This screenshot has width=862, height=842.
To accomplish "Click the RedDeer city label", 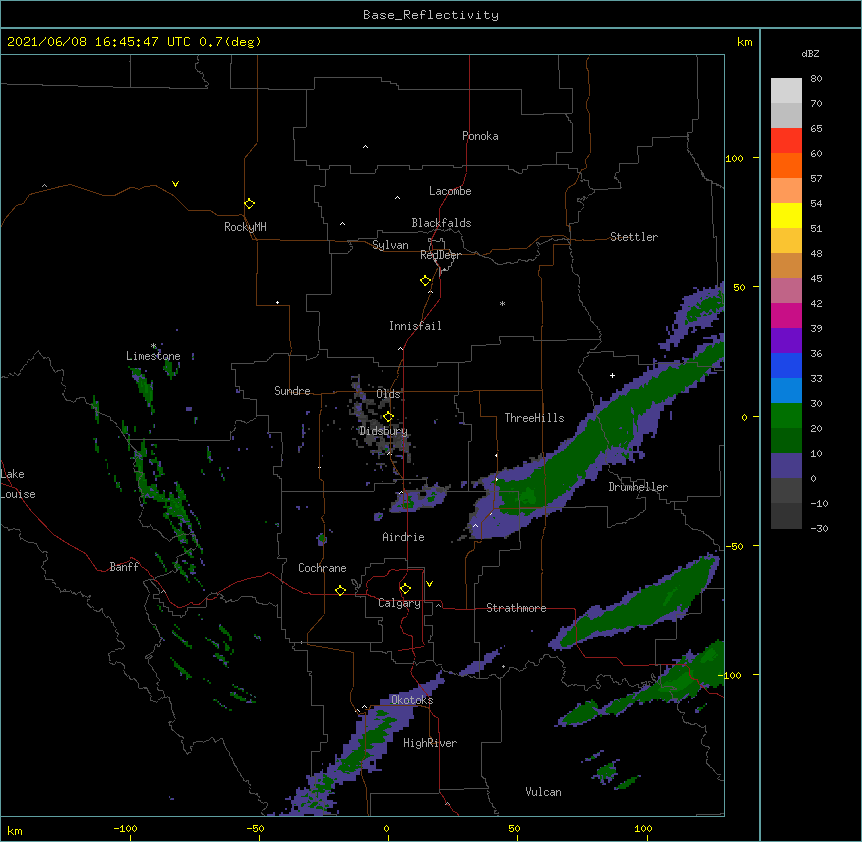I will (x=440, y=255).
